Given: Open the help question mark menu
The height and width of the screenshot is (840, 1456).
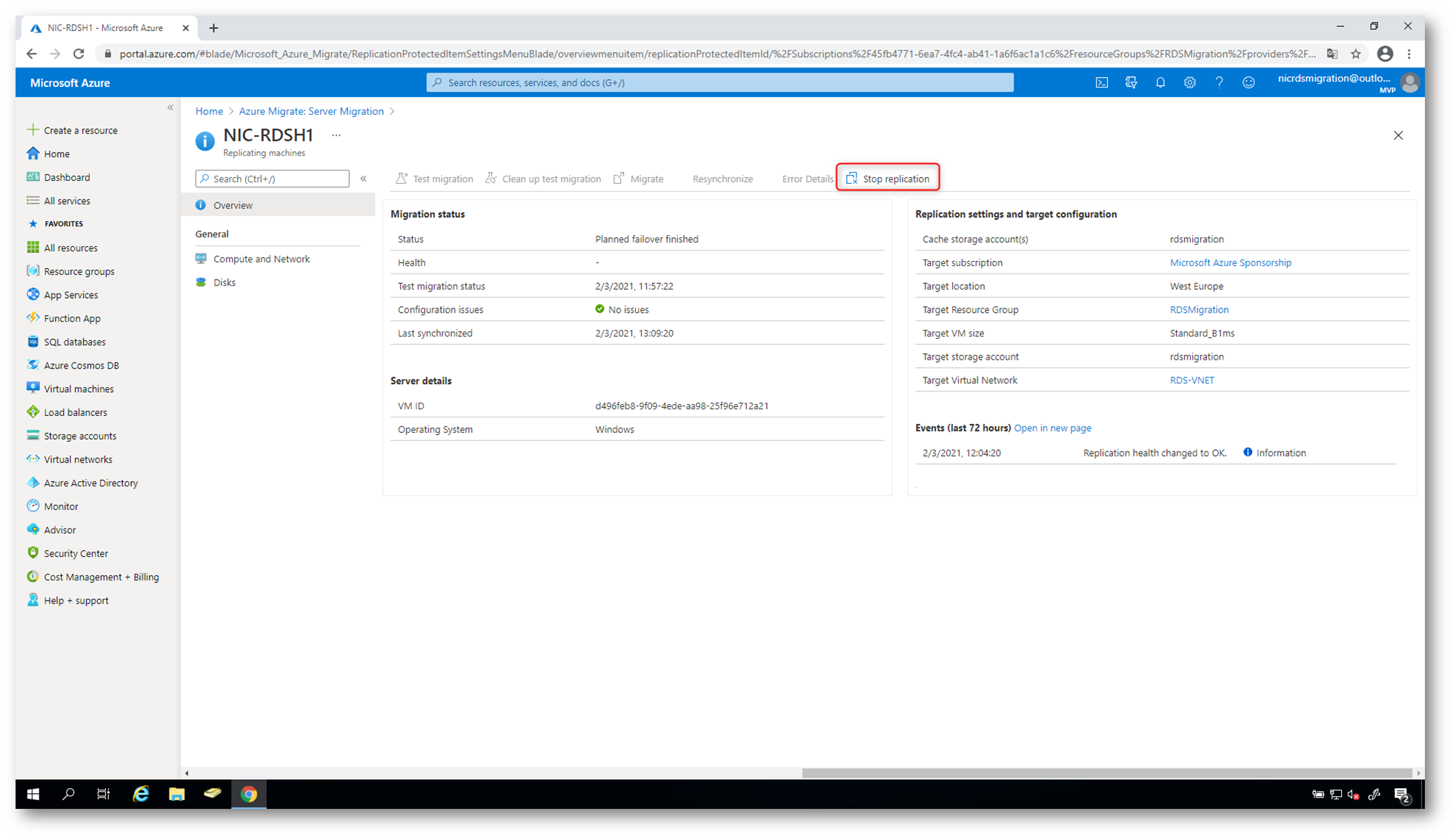Looking at the screenshot, I should pos(1219,82).
